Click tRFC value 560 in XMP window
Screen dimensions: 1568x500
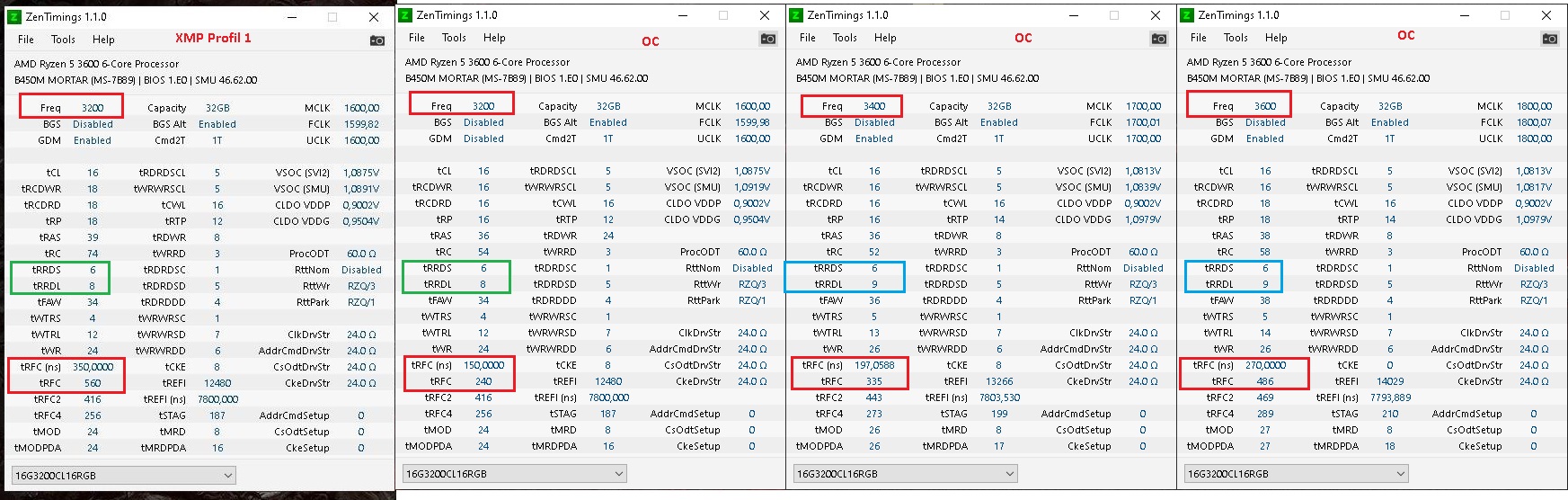[93, 383]
